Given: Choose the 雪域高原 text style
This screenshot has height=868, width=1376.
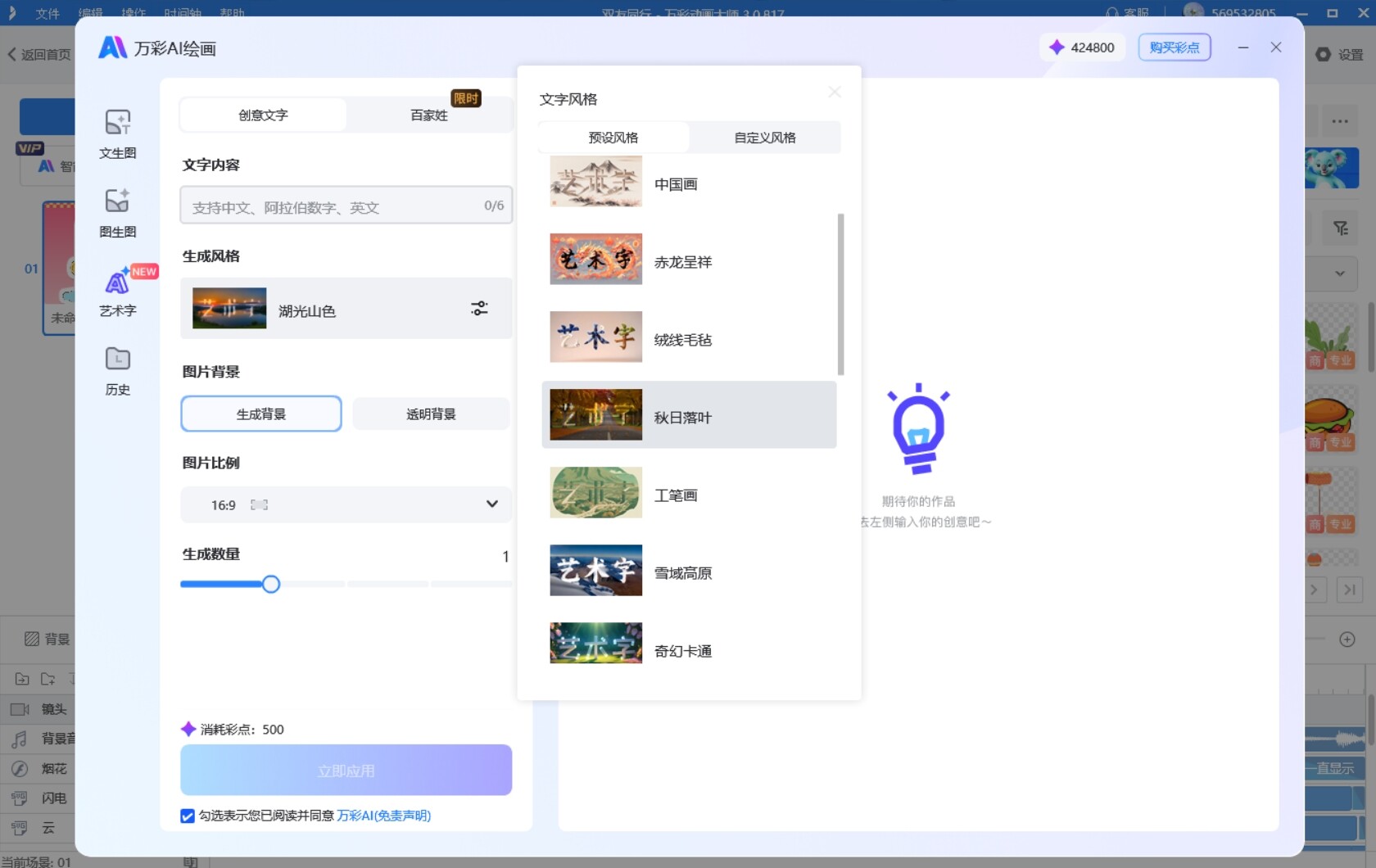Looking at the screenshot, I should pos(689,571).
